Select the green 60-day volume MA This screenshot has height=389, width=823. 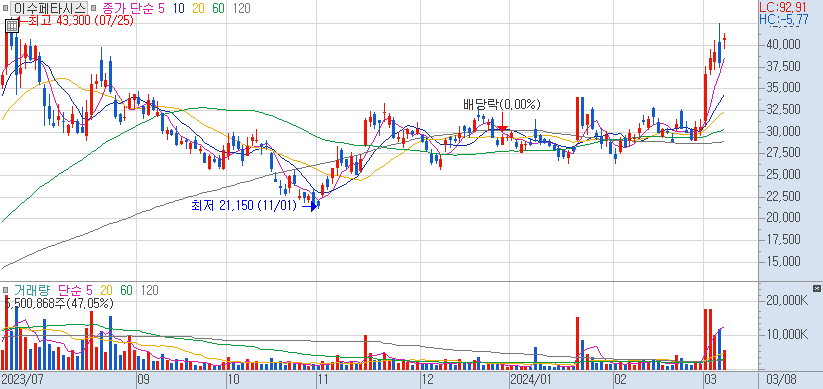127,290
